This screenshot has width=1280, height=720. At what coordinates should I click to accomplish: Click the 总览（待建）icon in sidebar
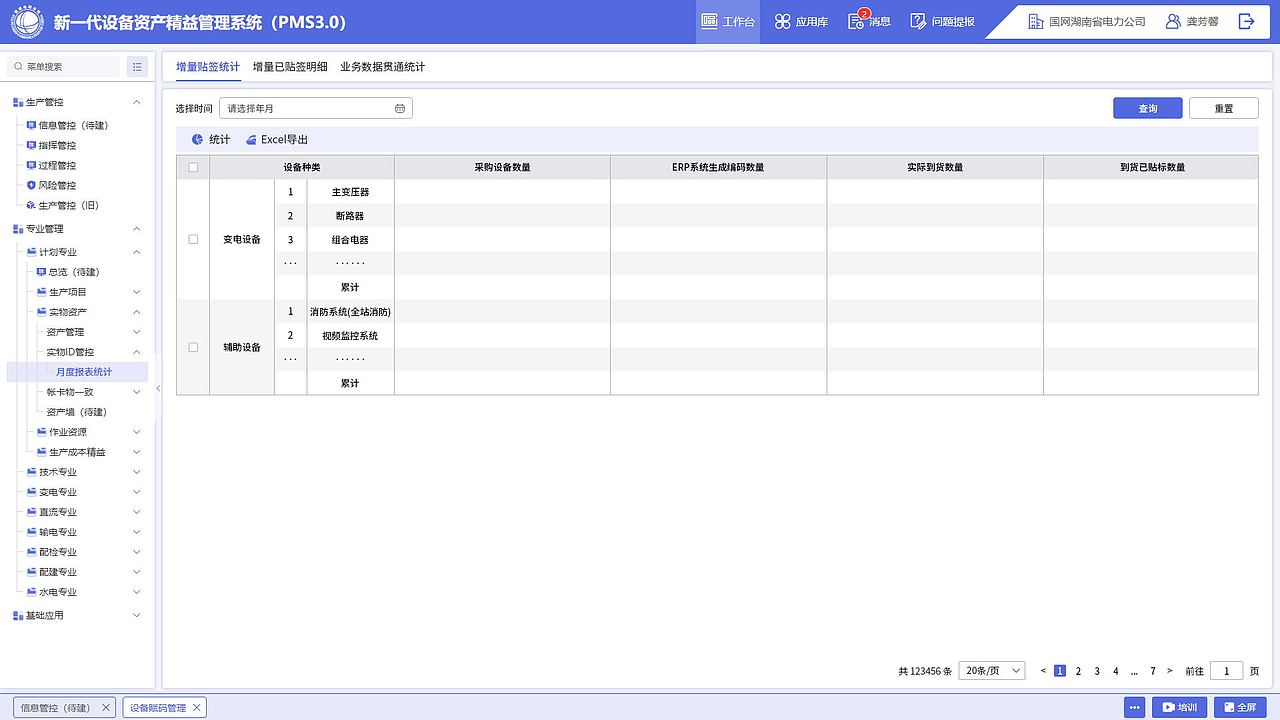41,272
